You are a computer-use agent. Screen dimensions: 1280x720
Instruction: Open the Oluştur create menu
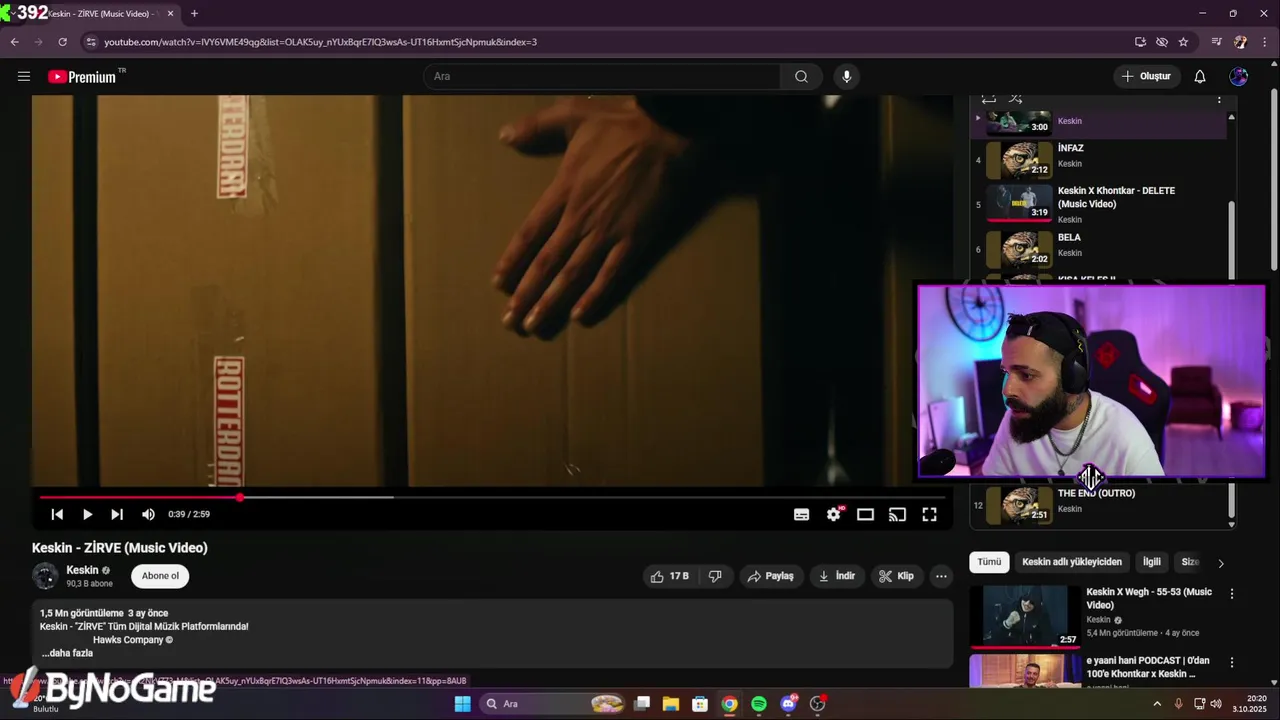coord(1146,77)
